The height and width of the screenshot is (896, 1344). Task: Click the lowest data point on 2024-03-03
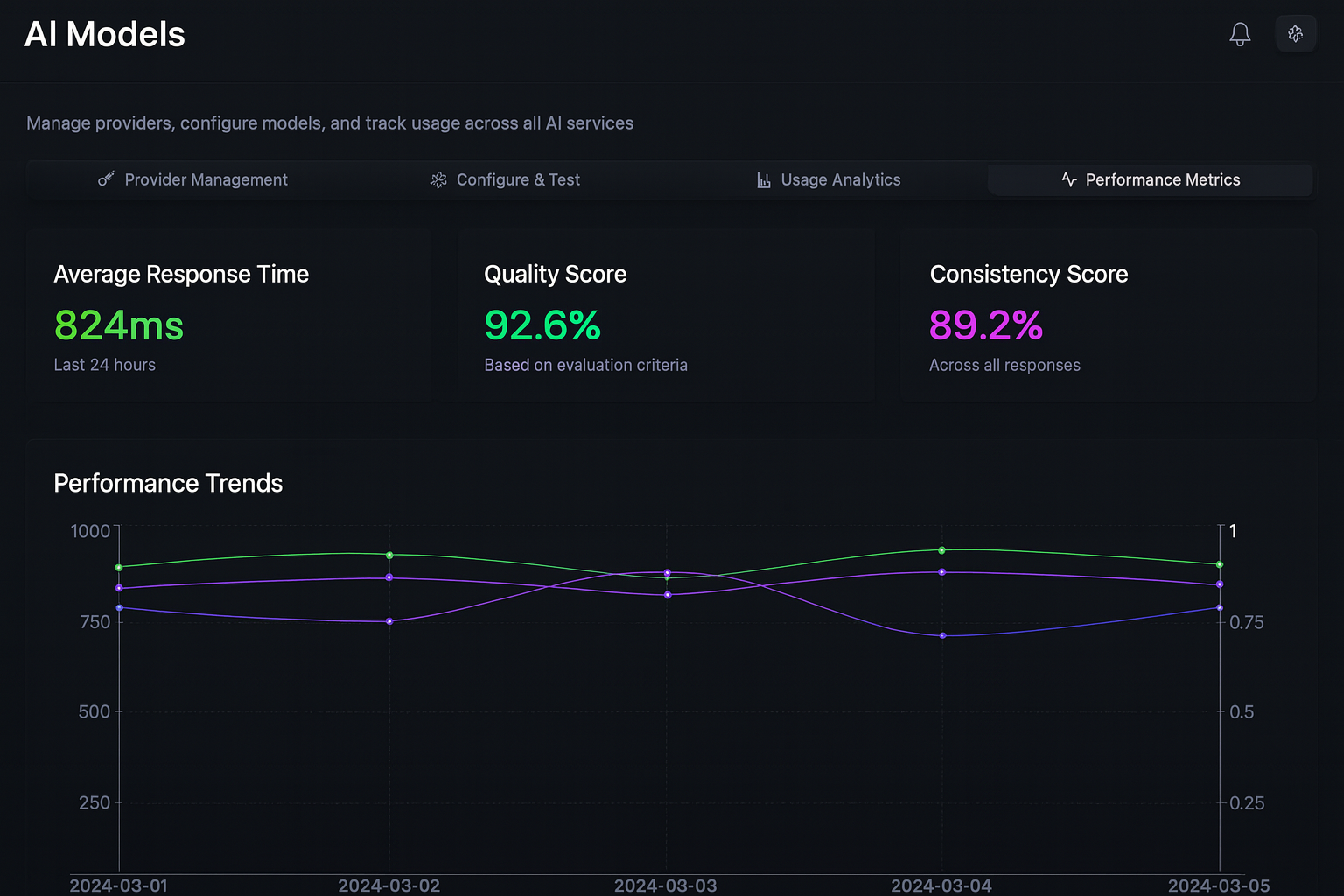point(668,595)
